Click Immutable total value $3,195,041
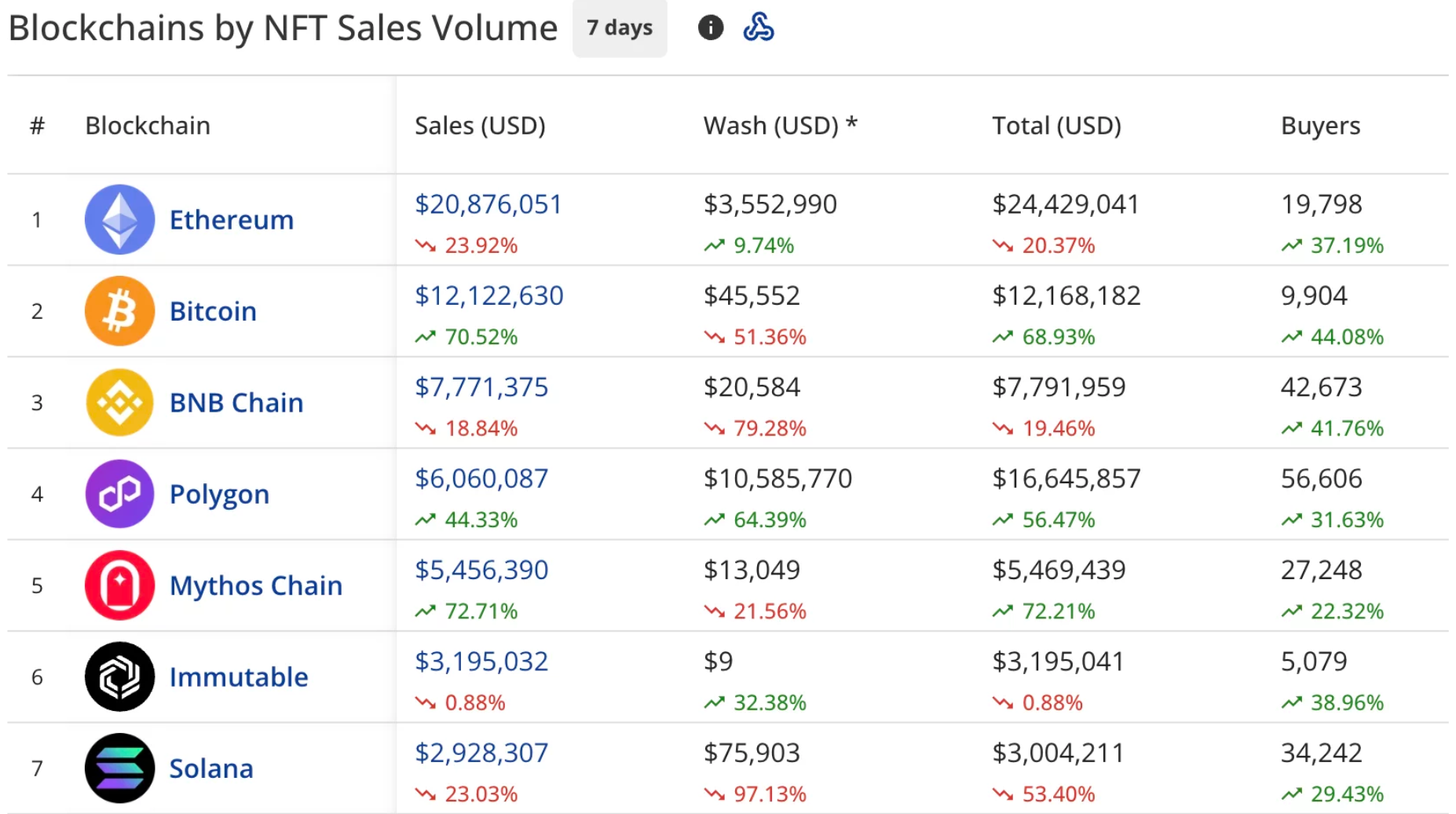Viewport: 1456px width, 814px height. tap(1058, 661)
